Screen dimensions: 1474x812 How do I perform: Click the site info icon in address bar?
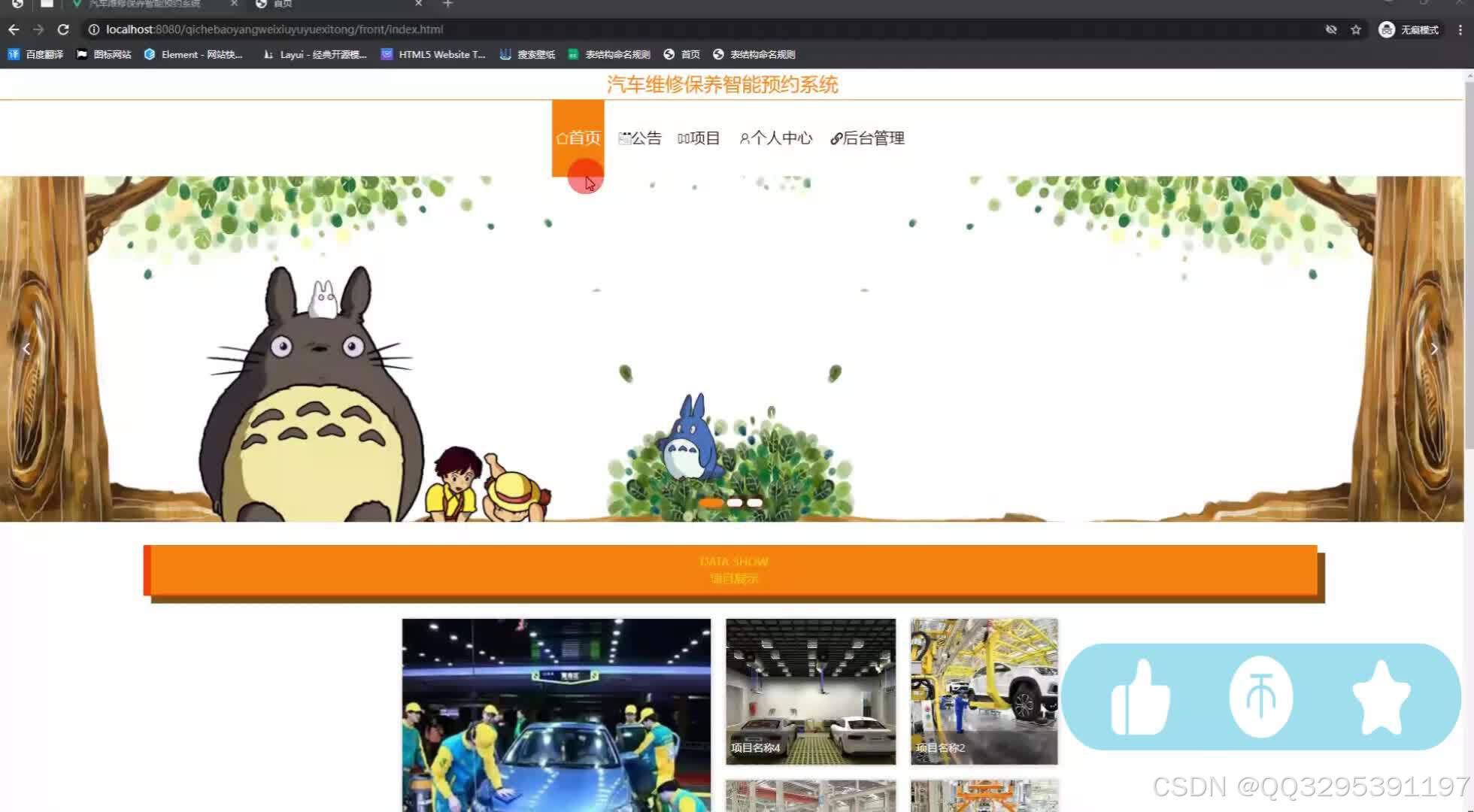94,29
